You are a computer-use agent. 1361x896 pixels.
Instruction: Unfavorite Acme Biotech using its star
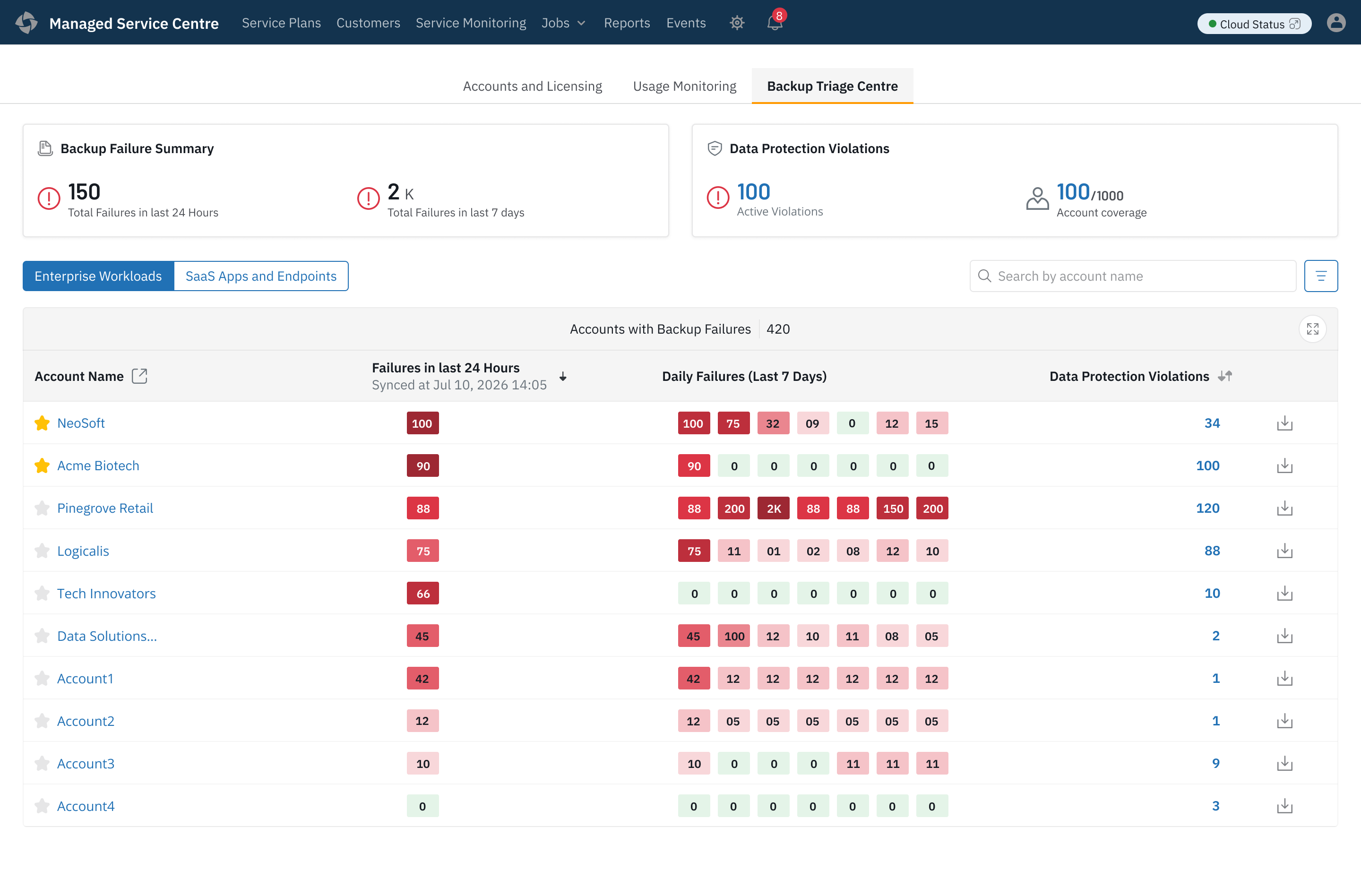point(42,465)
